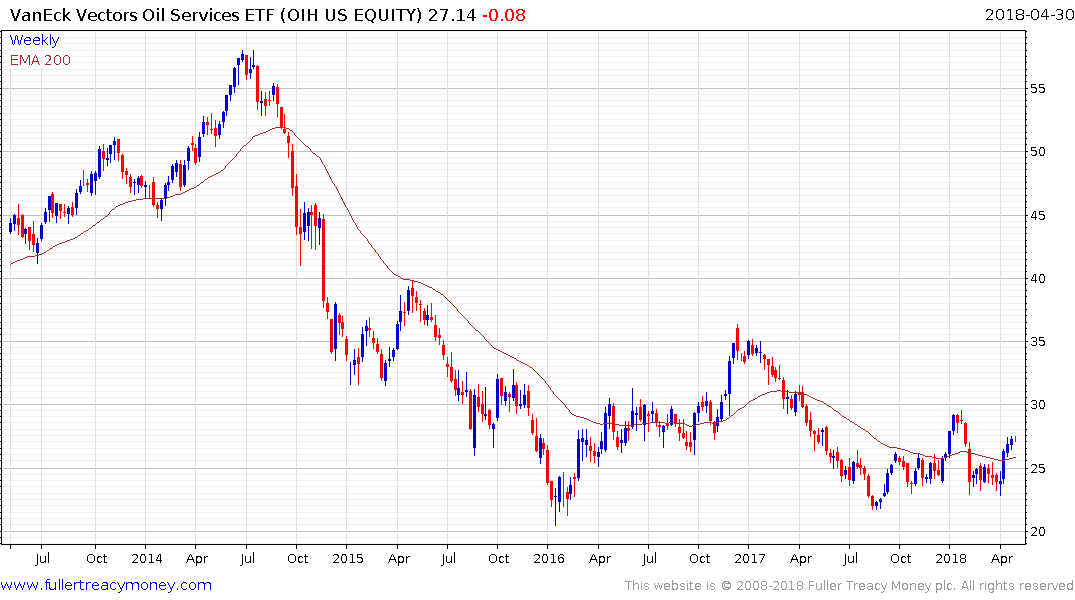Click the 50 price axis label
The image size is (1075, 600).
pos(1037,152)
